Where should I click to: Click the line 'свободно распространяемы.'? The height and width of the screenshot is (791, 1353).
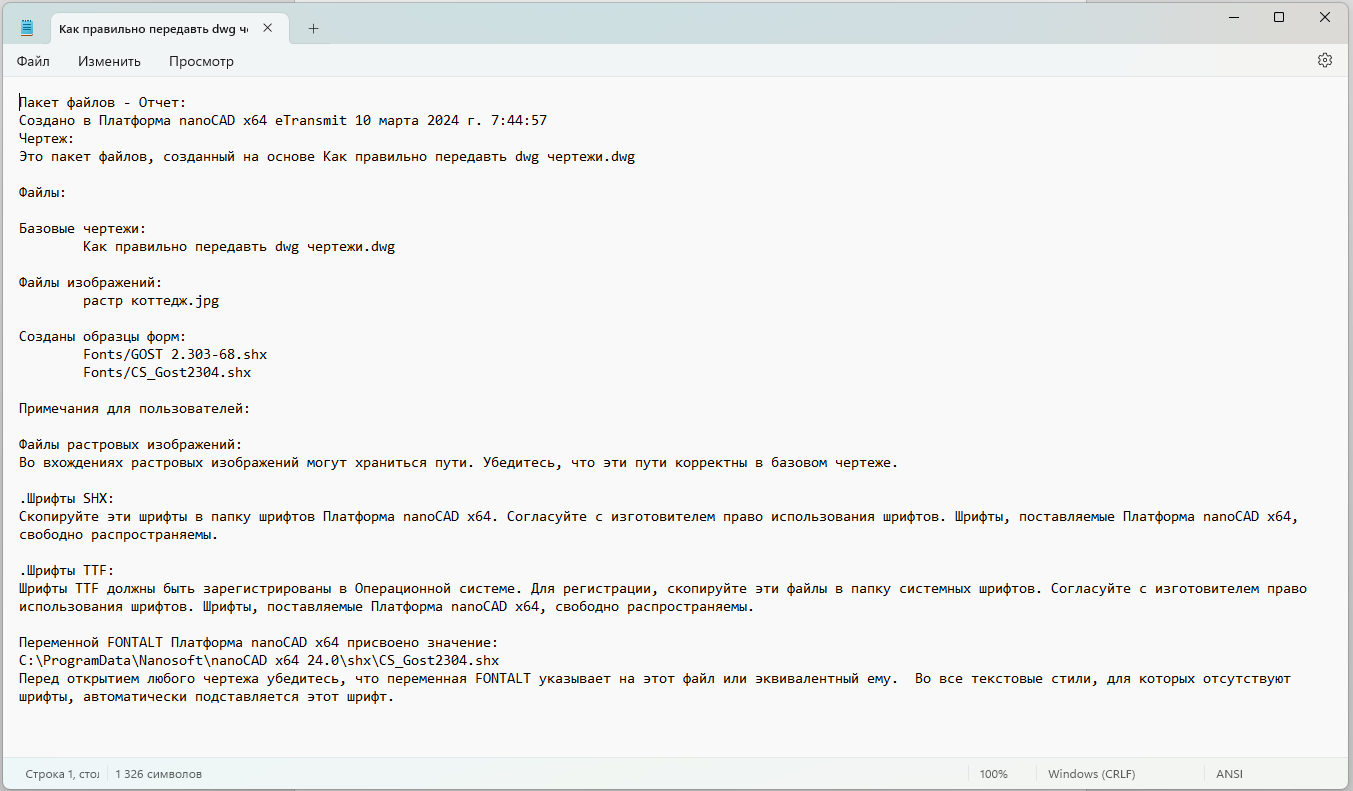click(119, 535)
